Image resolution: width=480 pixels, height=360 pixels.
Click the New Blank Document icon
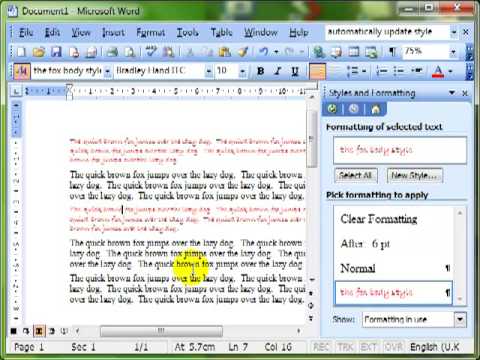click(21, 52)
